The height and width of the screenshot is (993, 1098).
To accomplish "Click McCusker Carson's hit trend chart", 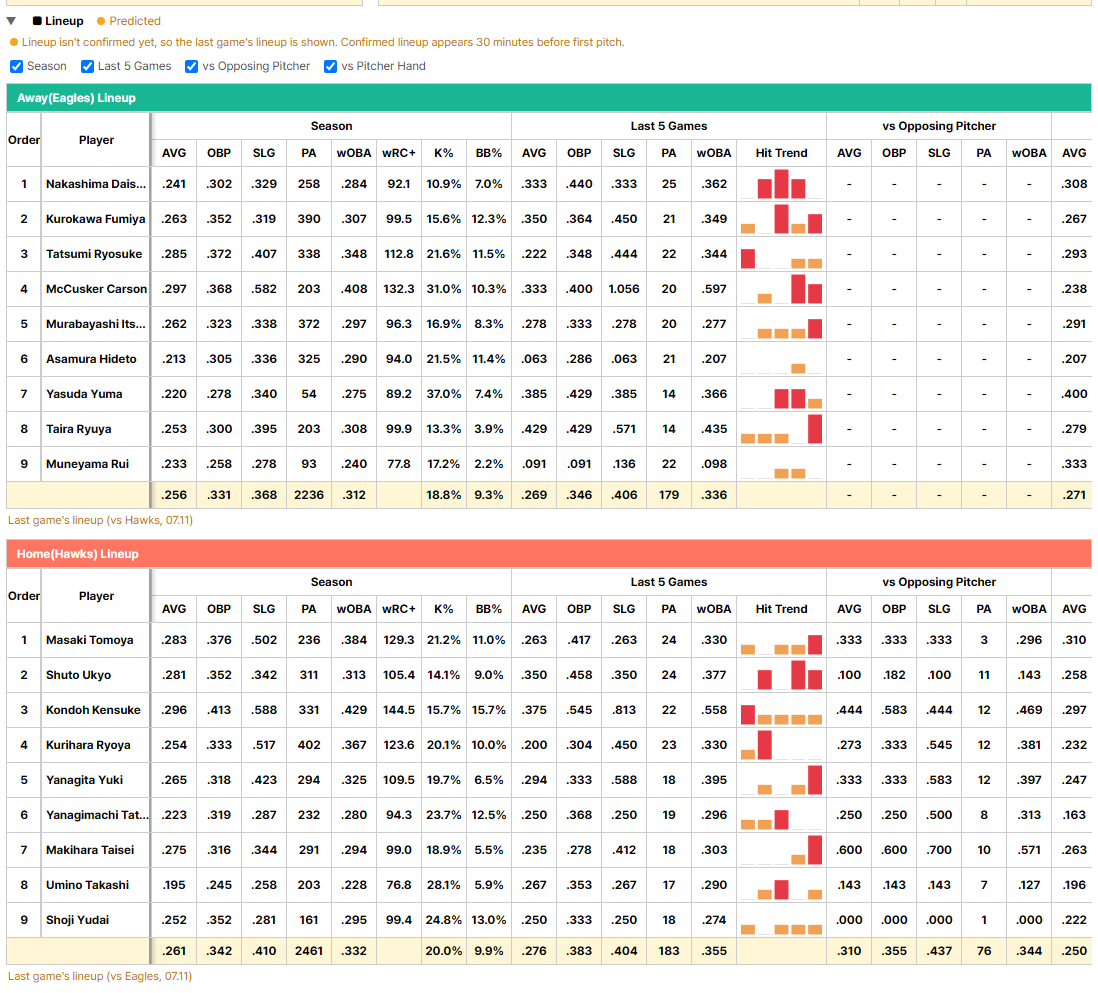I will tap(781, 289).
